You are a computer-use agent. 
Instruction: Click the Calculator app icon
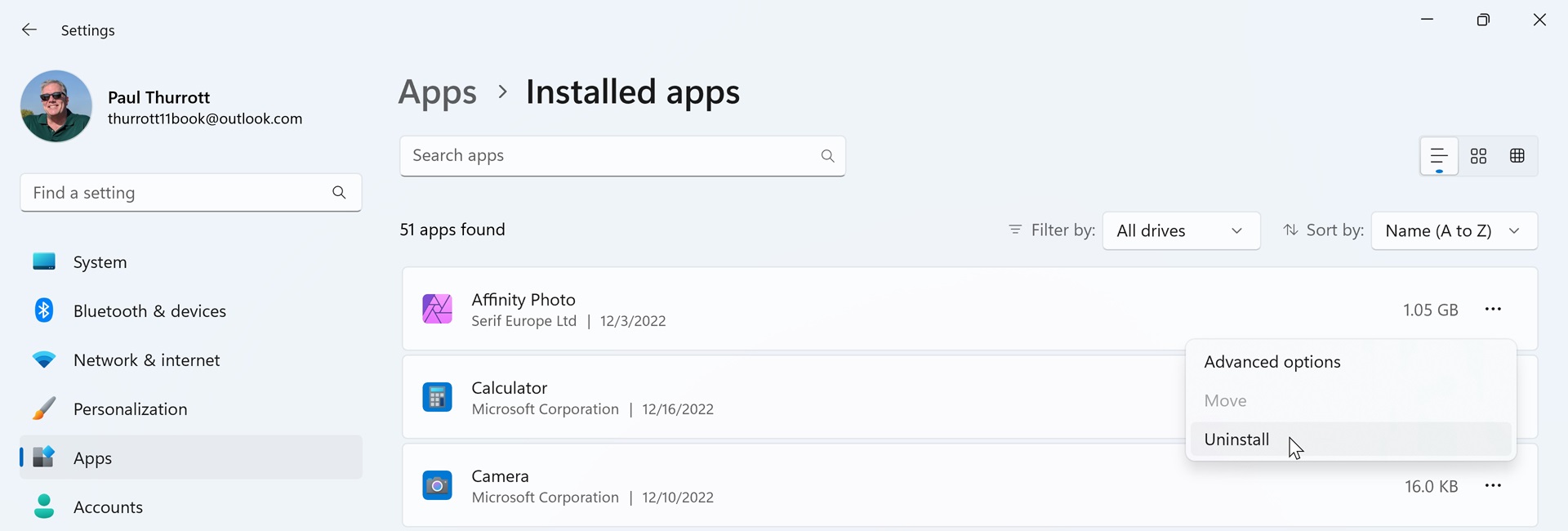[437, 398]
